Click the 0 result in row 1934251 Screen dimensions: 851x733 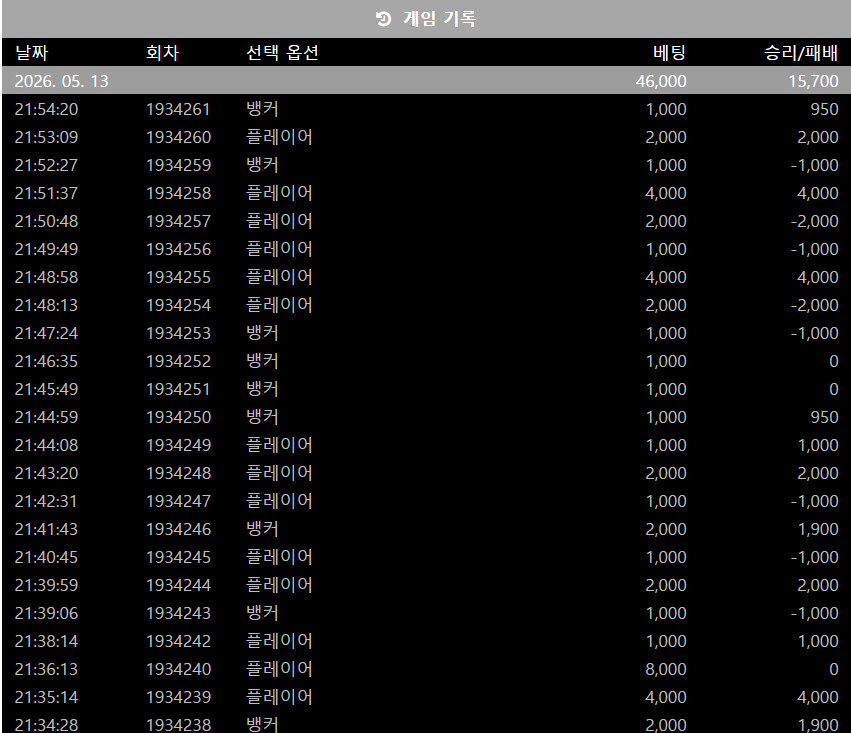pos(834,389)
